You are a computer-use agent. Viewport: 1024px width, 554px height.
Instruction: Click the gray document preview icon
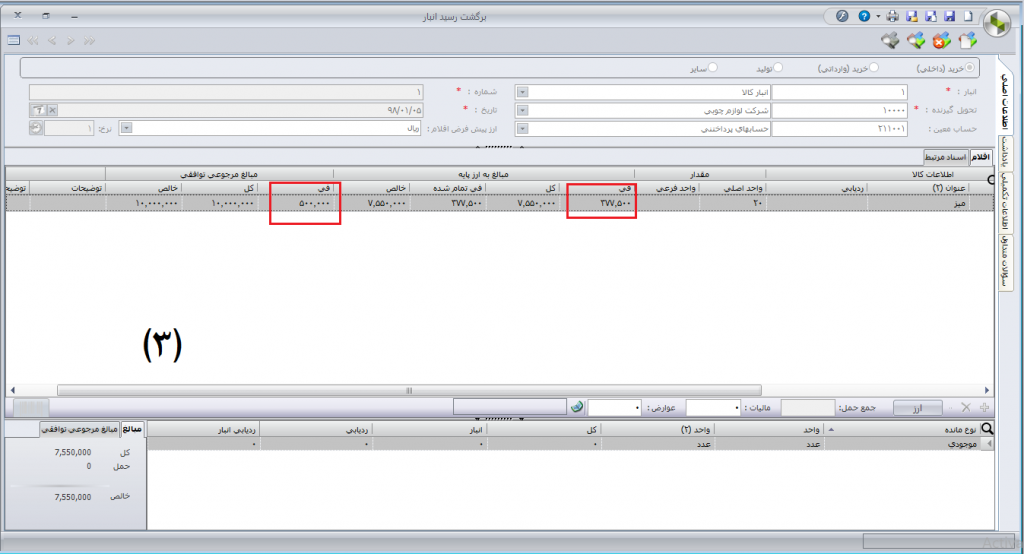(890, 41)
